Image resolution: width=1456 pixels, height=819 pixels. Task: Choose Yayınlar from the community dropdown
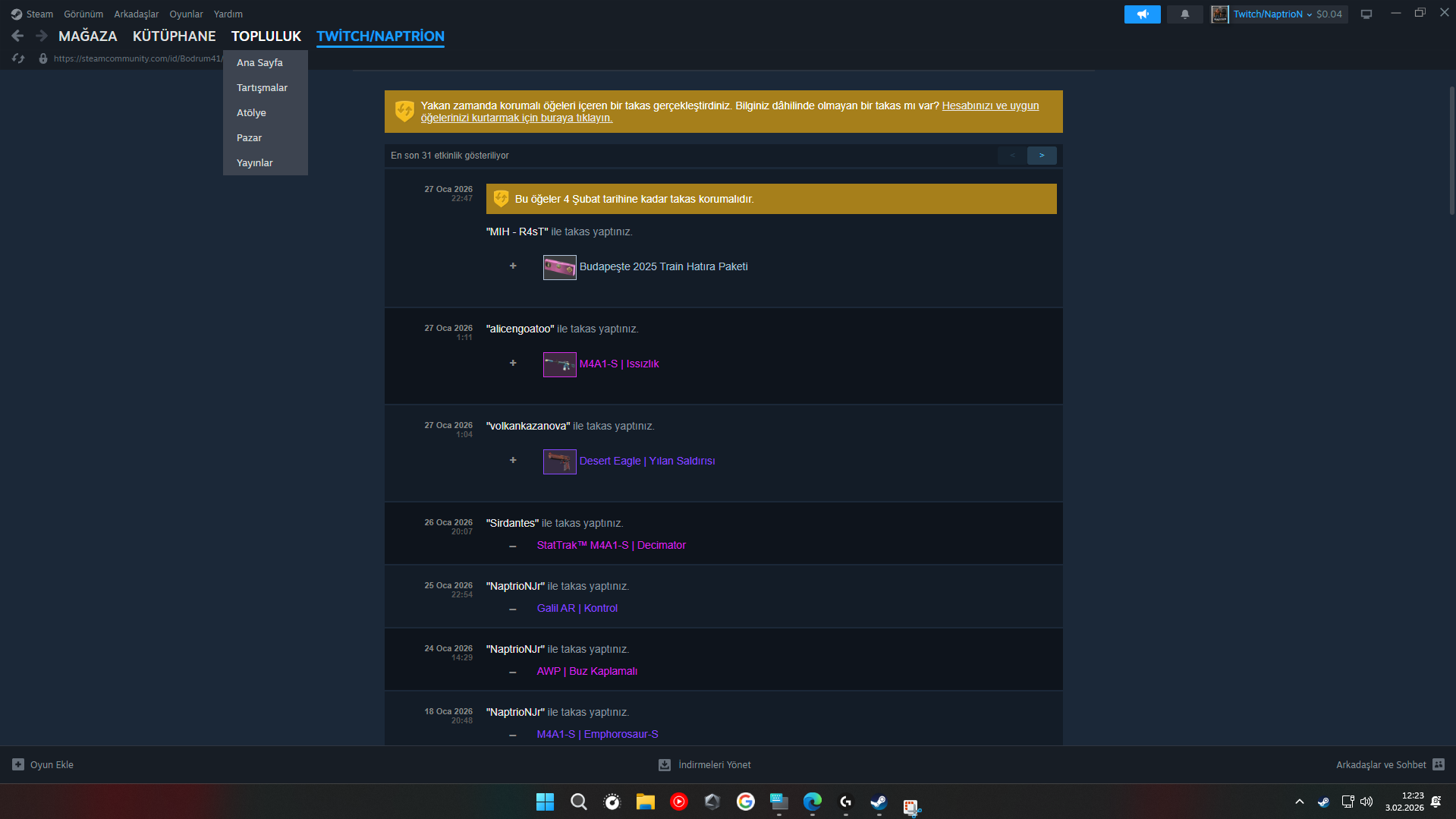tap(266, 162)
